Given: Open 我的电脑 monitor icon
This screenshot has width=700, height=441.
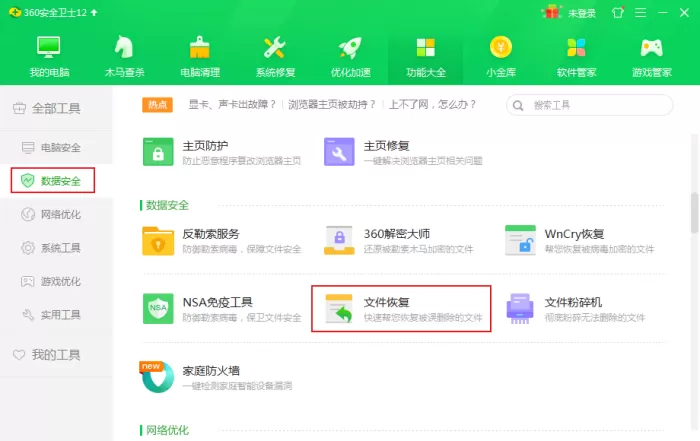Looking at the screenshot, I should point(49,47).
